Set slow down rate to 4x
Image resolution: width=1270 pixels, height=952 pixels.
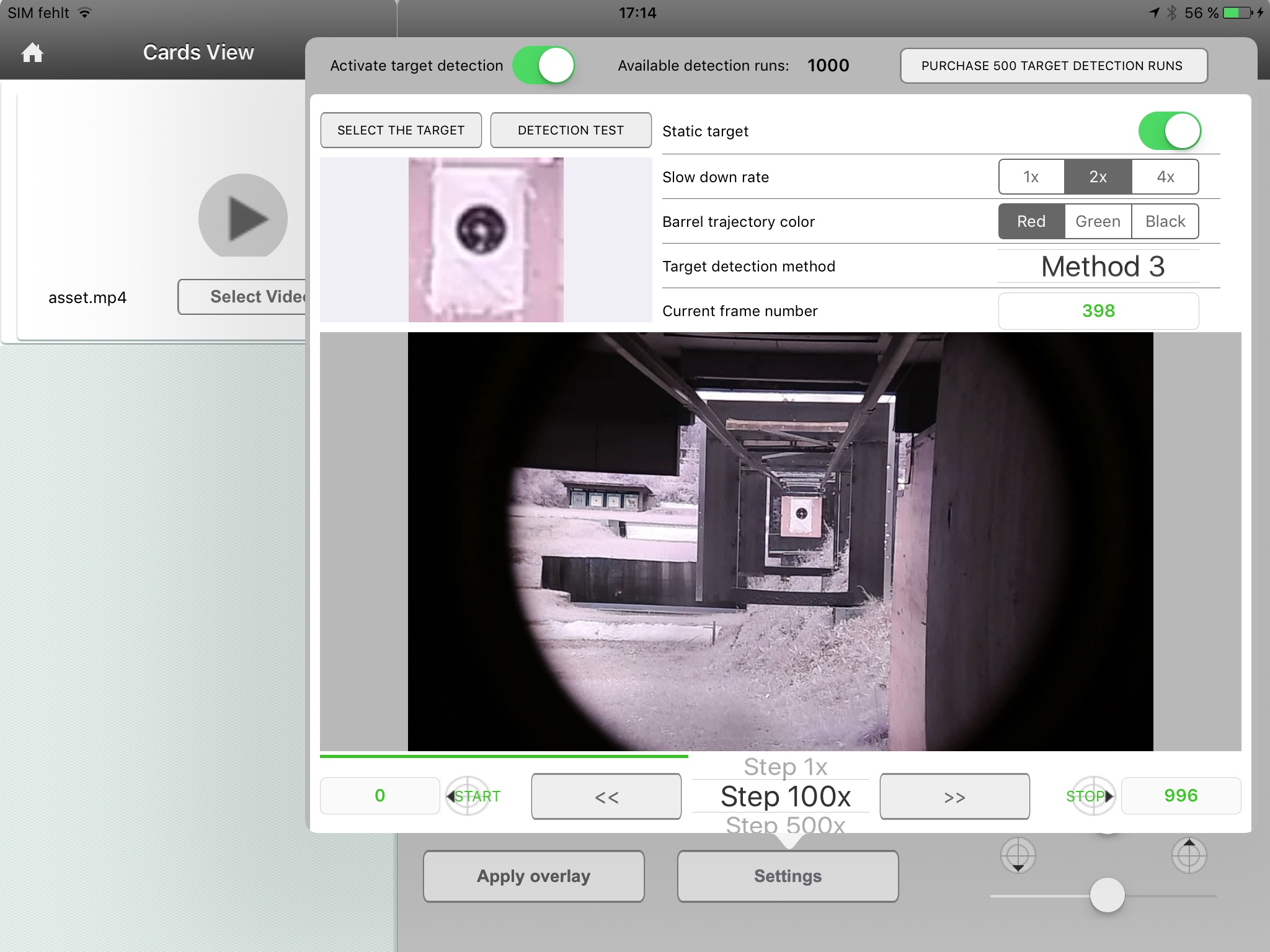[x=1165, y=177]
